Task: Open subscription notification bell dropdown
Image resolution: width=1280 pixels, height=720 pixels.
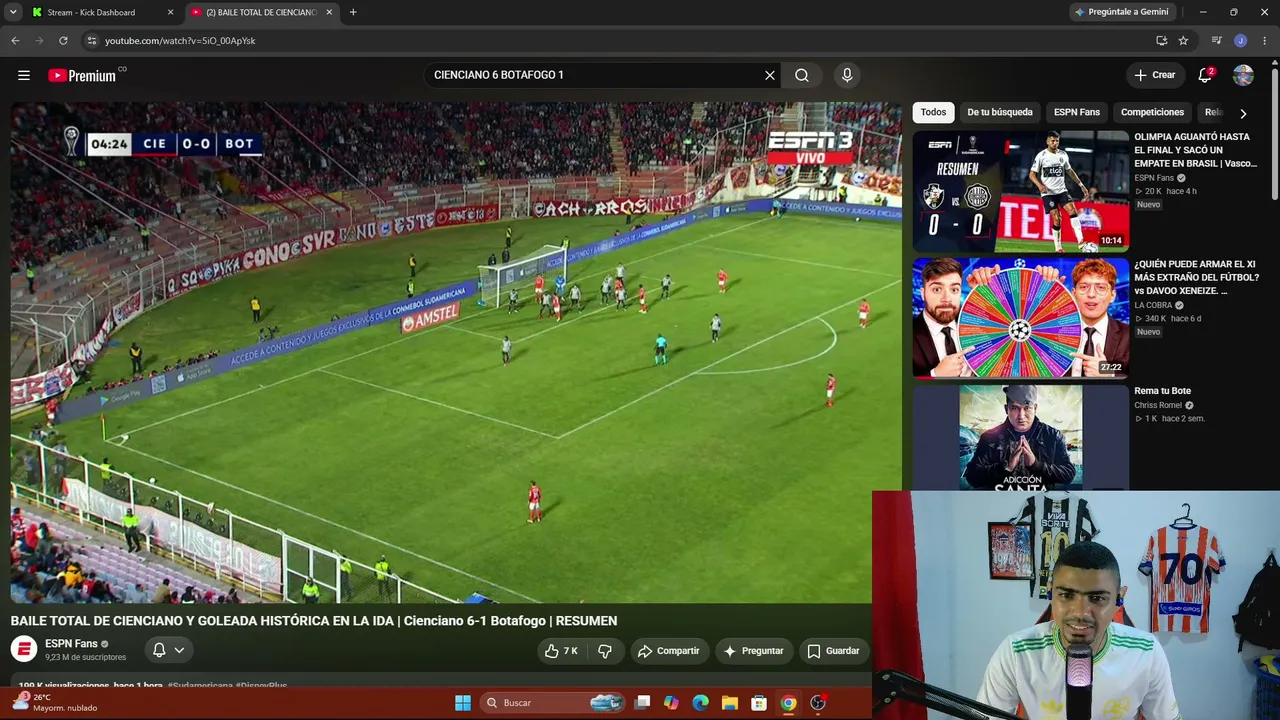Action: pos(168,650)
